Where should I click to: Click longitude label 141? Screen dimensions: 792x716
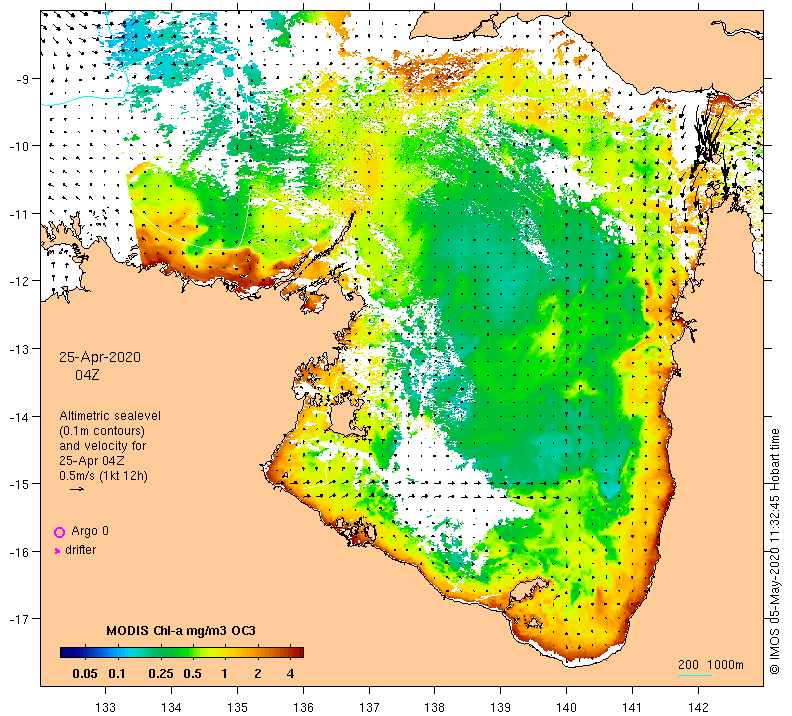pos(632,707)
